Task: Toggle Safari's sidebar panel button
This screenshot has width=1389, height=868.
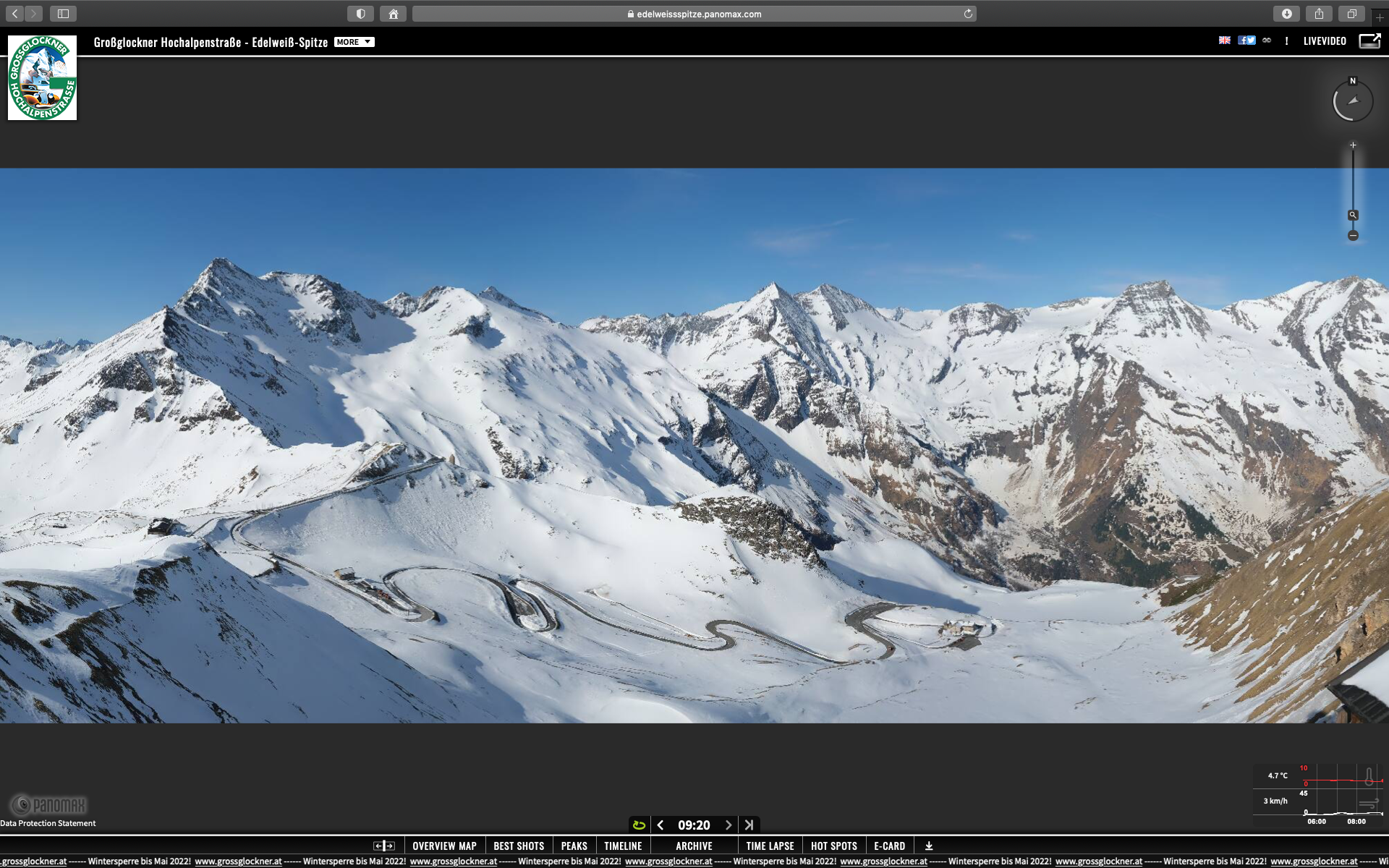Action: point(63,14)
